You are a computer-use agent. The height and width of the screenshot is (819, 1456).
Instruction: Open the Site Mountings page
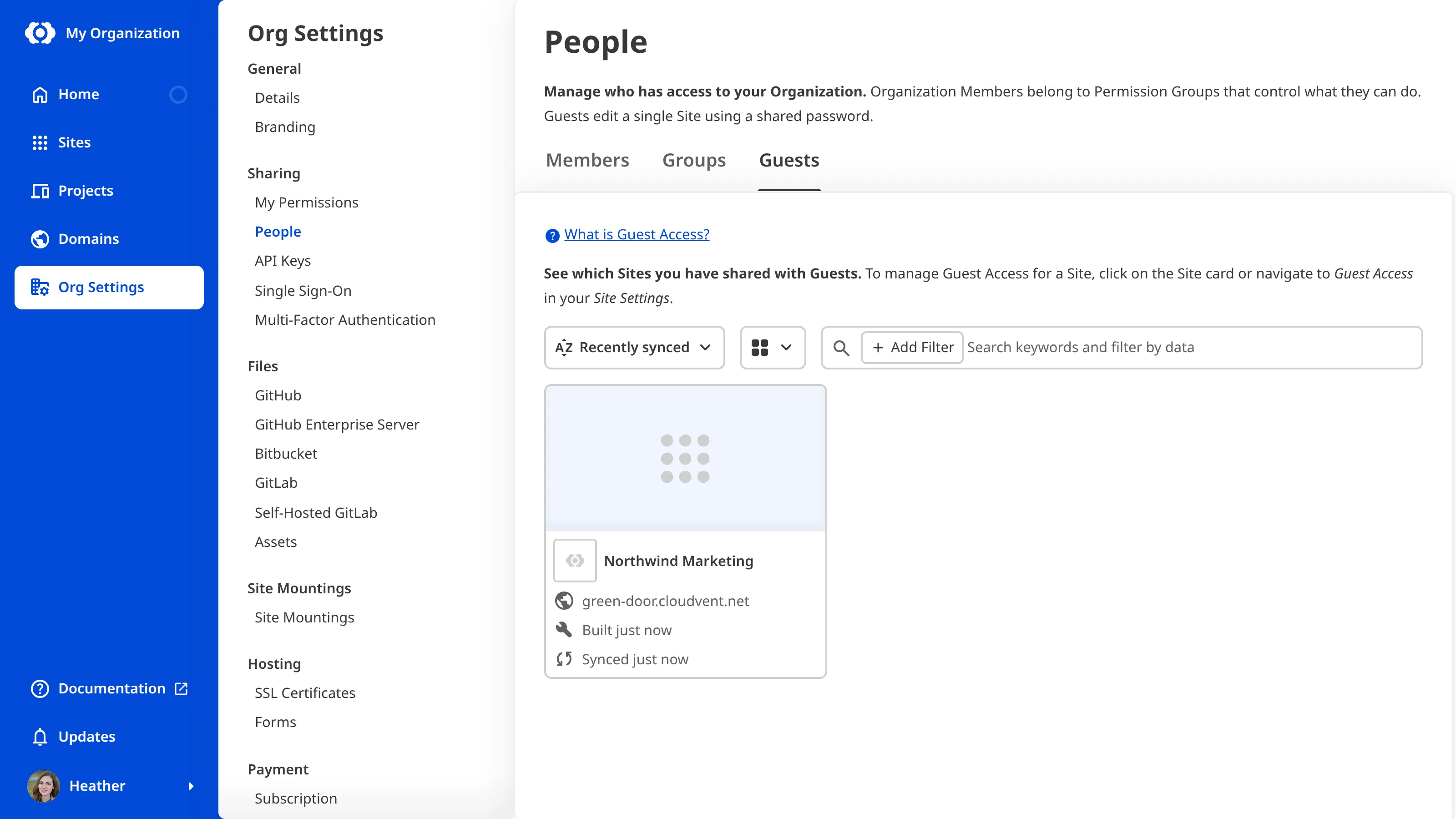(304, 618)
